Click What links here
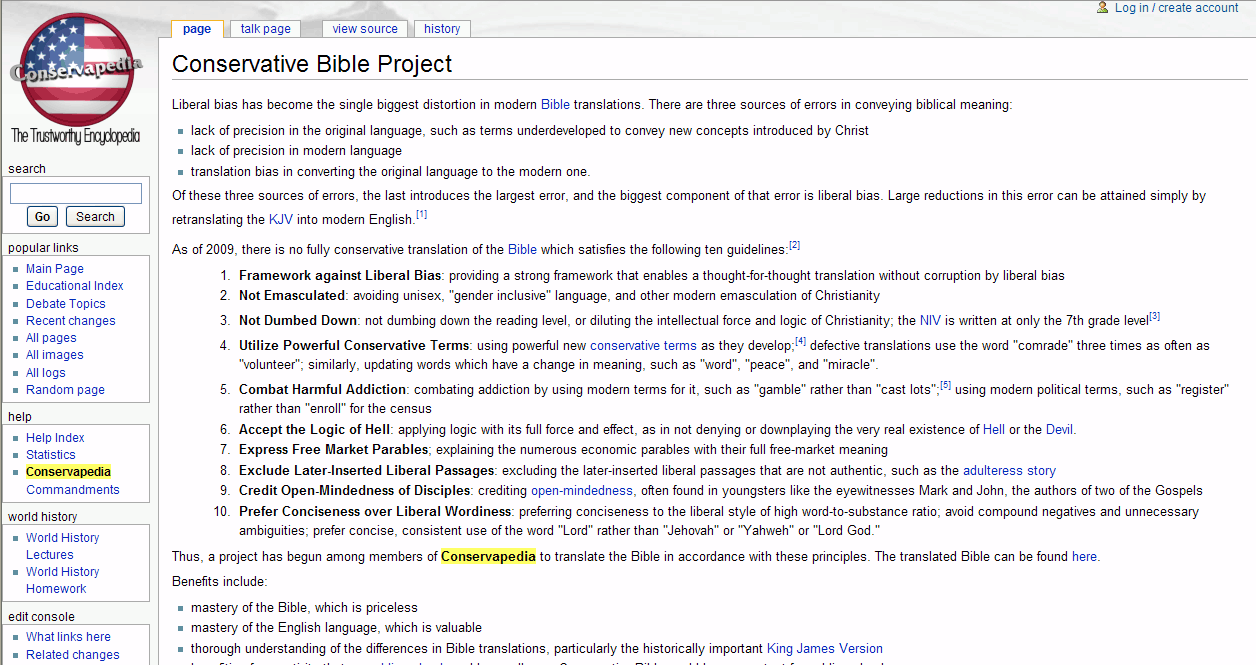Viewport: 1256px width, 665px height. coord(68,637)
